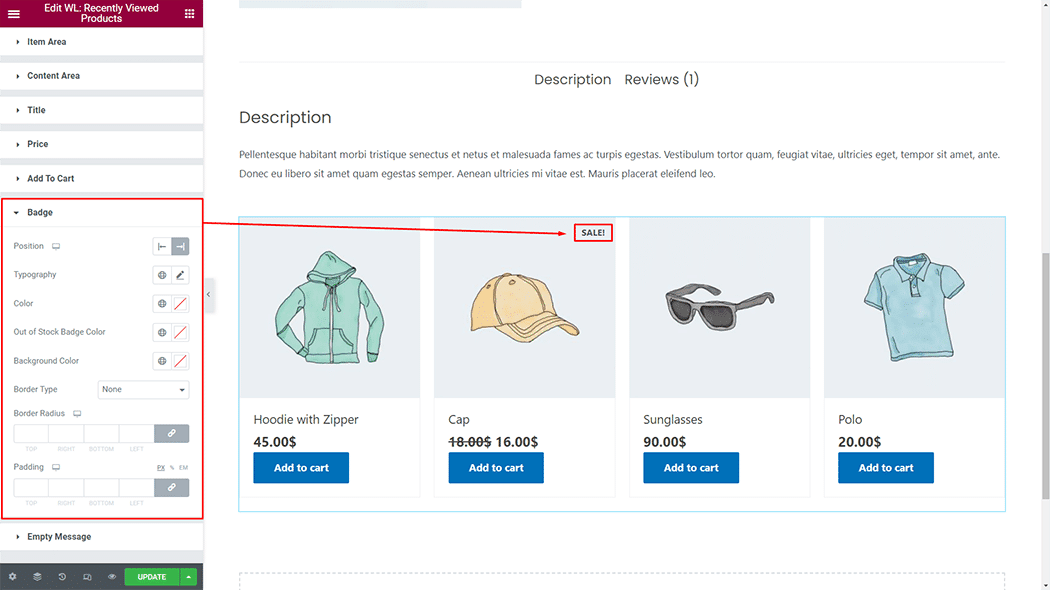Switch to Responsive mode
The height and width of the screenshot is (590, 1050).
87,577
